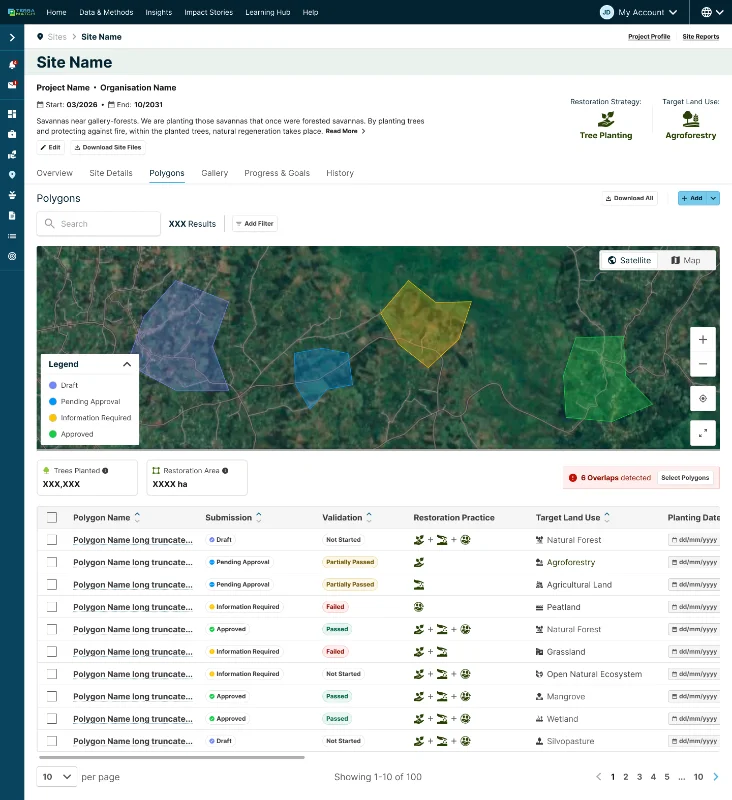Zoom out on the map with minus
This screenshot has height=800, width=732.
[x=702, y=364]
